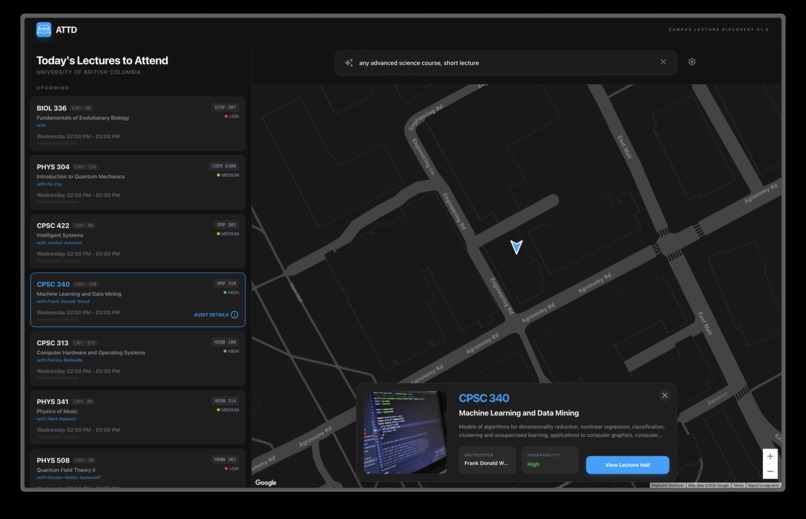Click 'Campus Lecture Discovery' header text
The height and width of the screenshot is (519, 806).
719,30
